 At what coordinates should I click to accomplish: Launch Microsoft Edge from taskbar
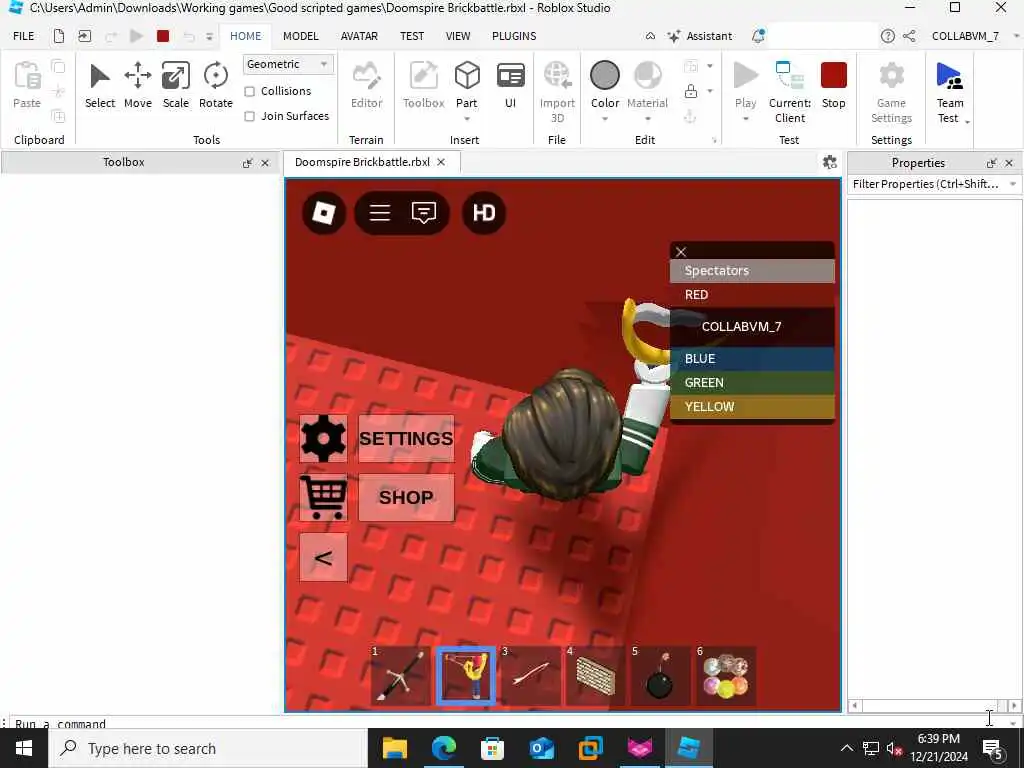tap(443, 748)
